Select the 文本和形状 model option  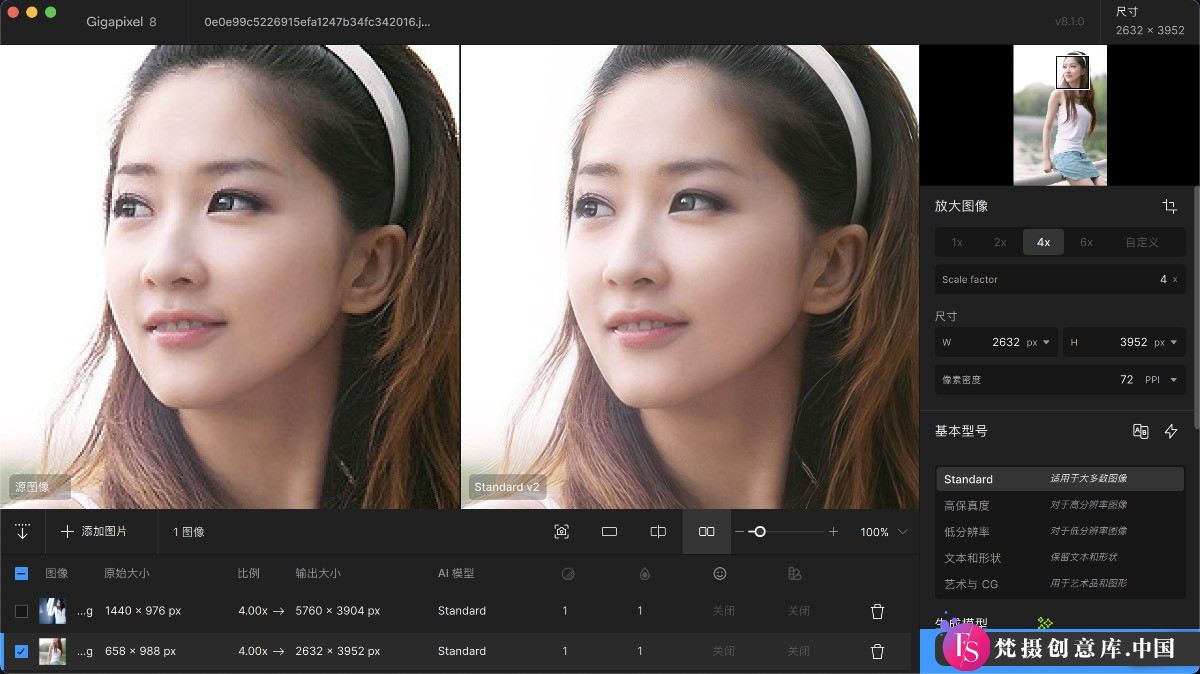click(x=1060, y=557)
